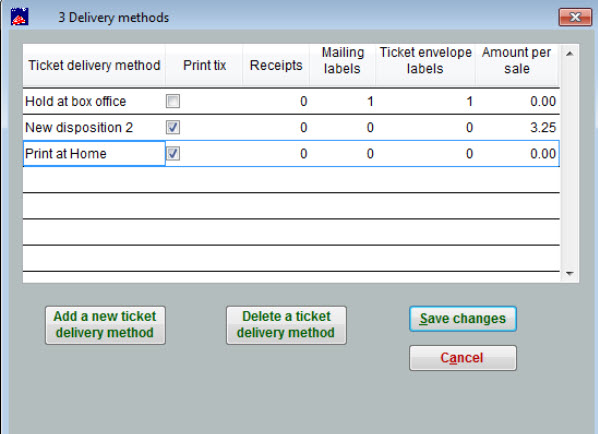This screenshot has width=598, height=434.
Task: Select the Hold at box office name cell
Action: pyautogui.click(x=94, y=101)
